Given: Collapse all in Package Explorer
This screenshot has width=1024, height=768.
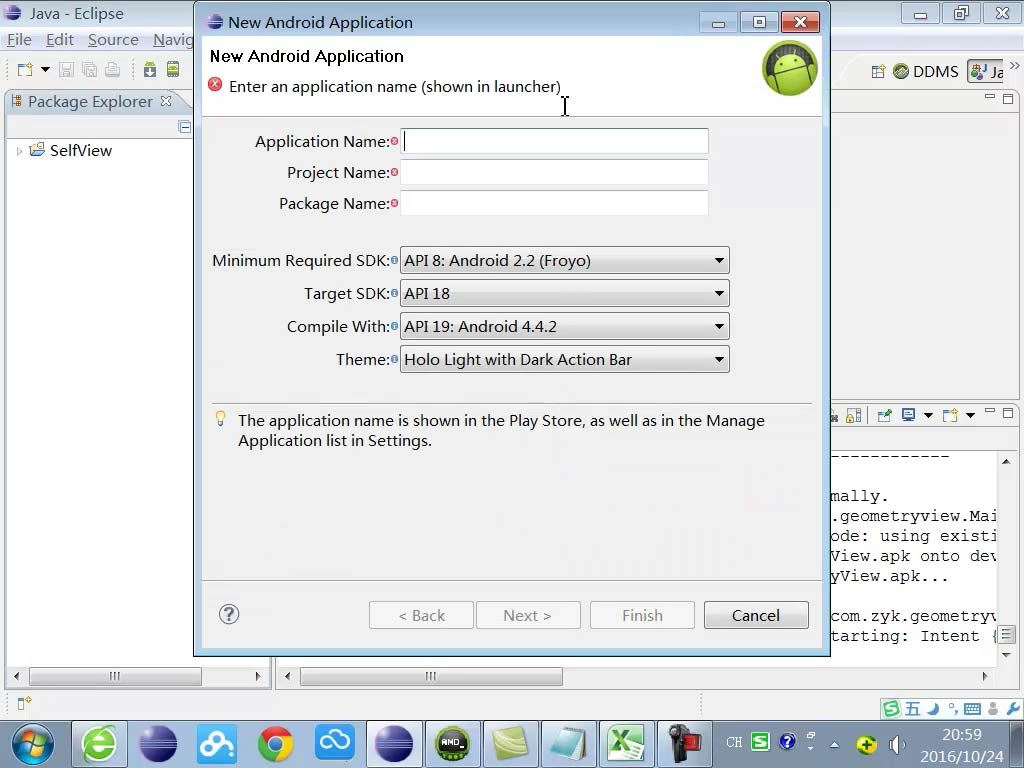Looking at the screenshot, I should tap(185, 127).
